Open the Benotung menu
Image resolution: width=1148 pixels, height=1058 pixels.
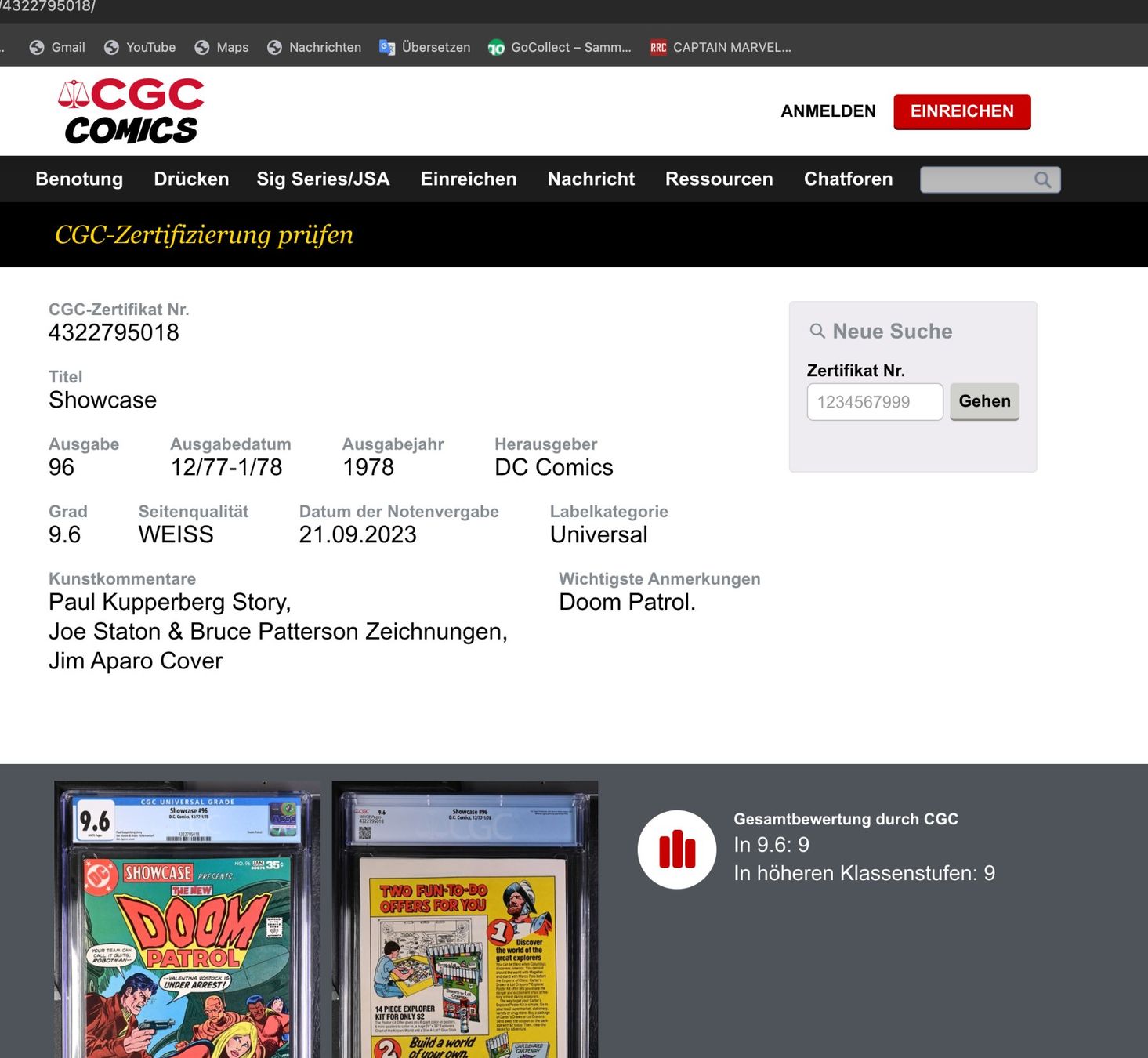tap(79, 179)
